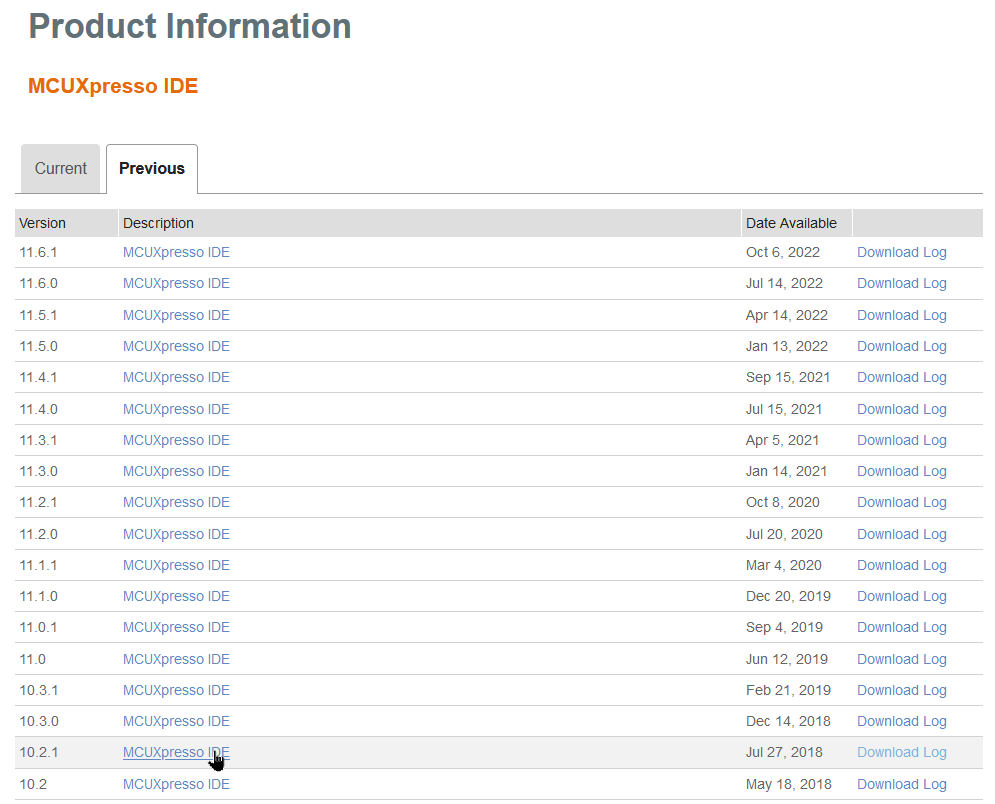The width and height of the screenshot is (995, 804).
Task: Open the MCUXpresso IDE description for 11.4.1
Action: point(176,377)
